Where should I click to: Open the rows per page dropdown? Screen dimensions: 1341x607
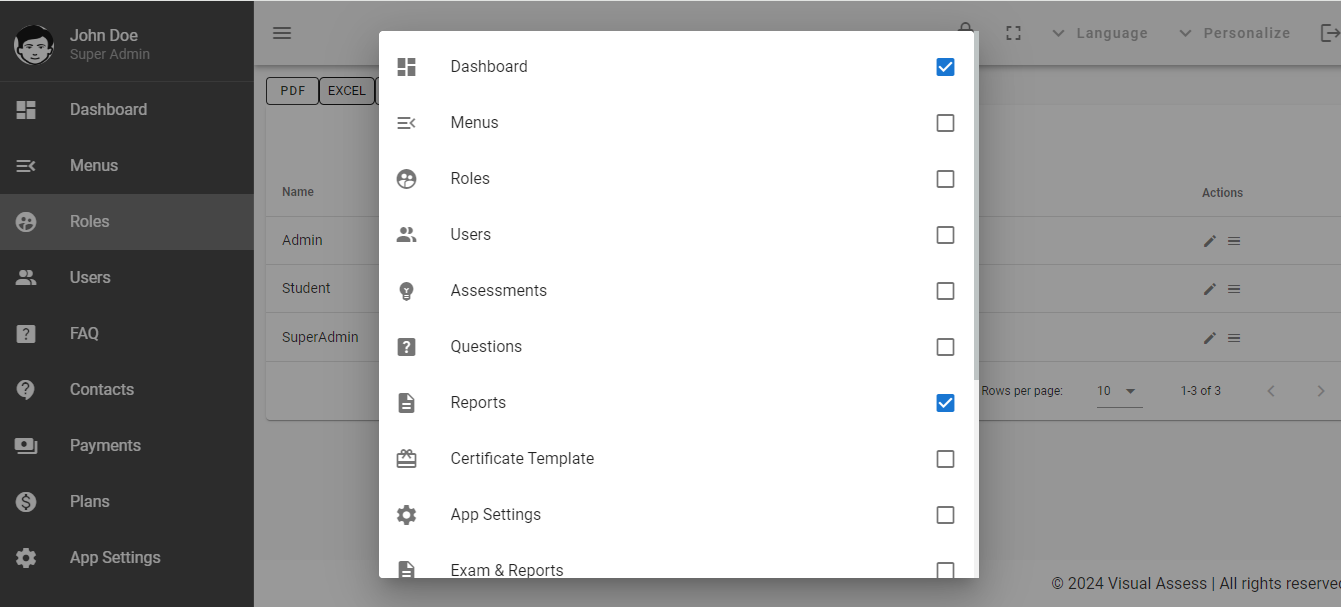(x=1119, y=390)
